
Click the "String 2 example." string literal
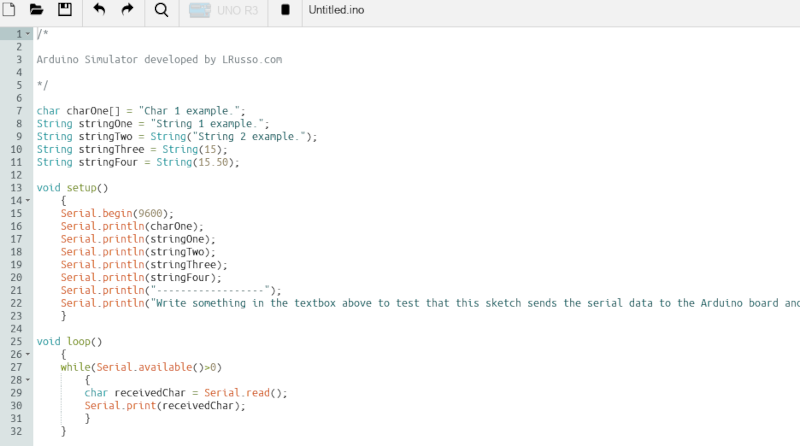tap(258, 136)
